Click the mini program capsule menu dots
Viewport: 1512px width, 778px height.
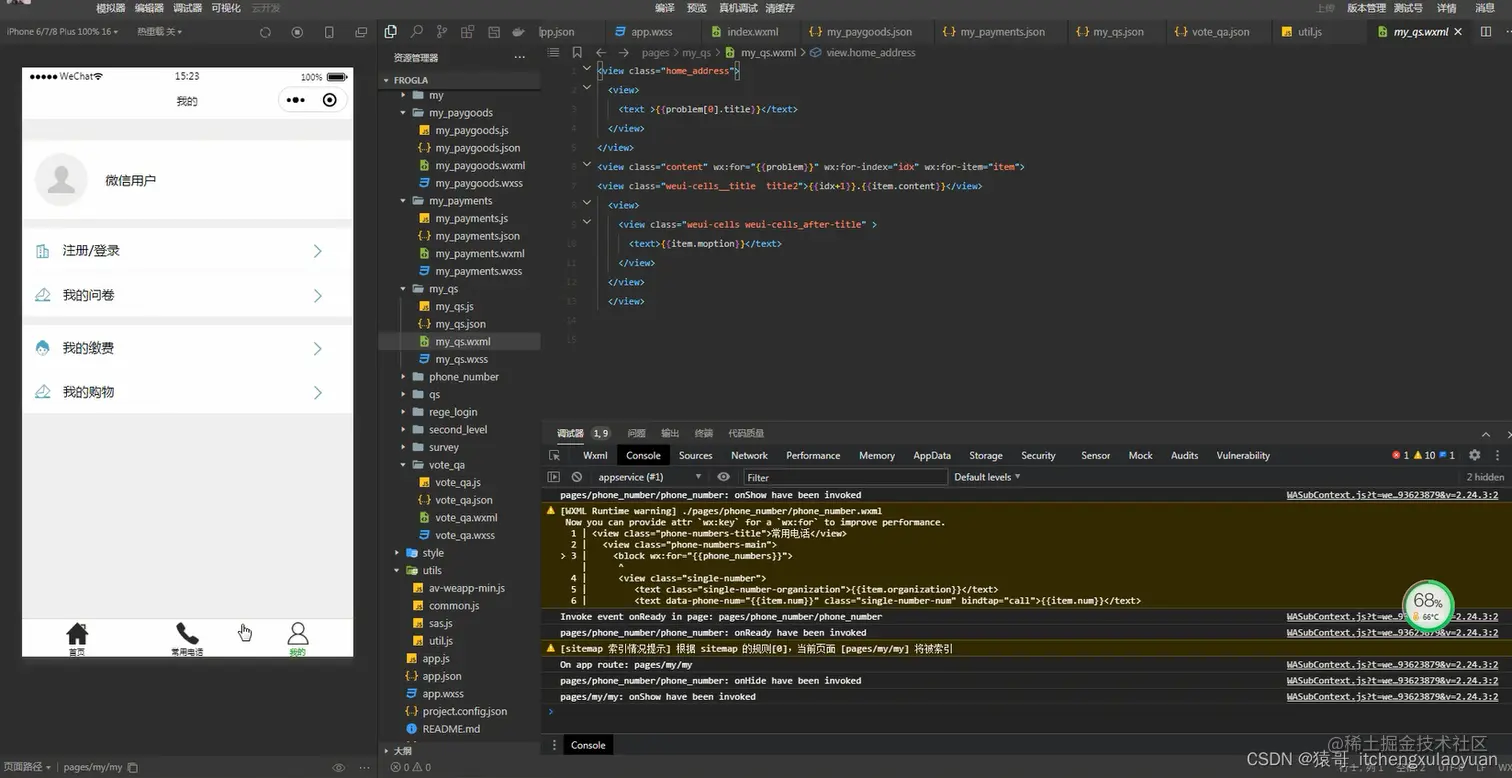click(296, 100)
